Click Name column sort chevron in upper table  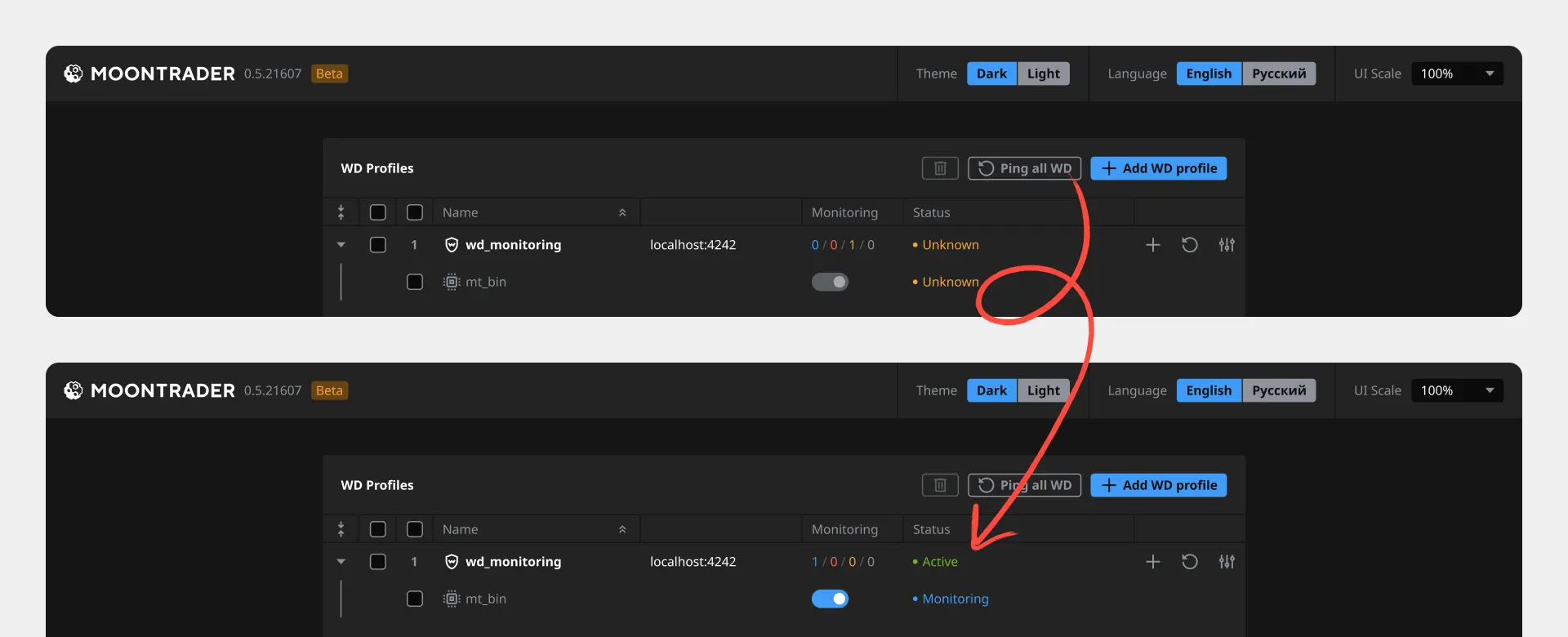point(622,212)
